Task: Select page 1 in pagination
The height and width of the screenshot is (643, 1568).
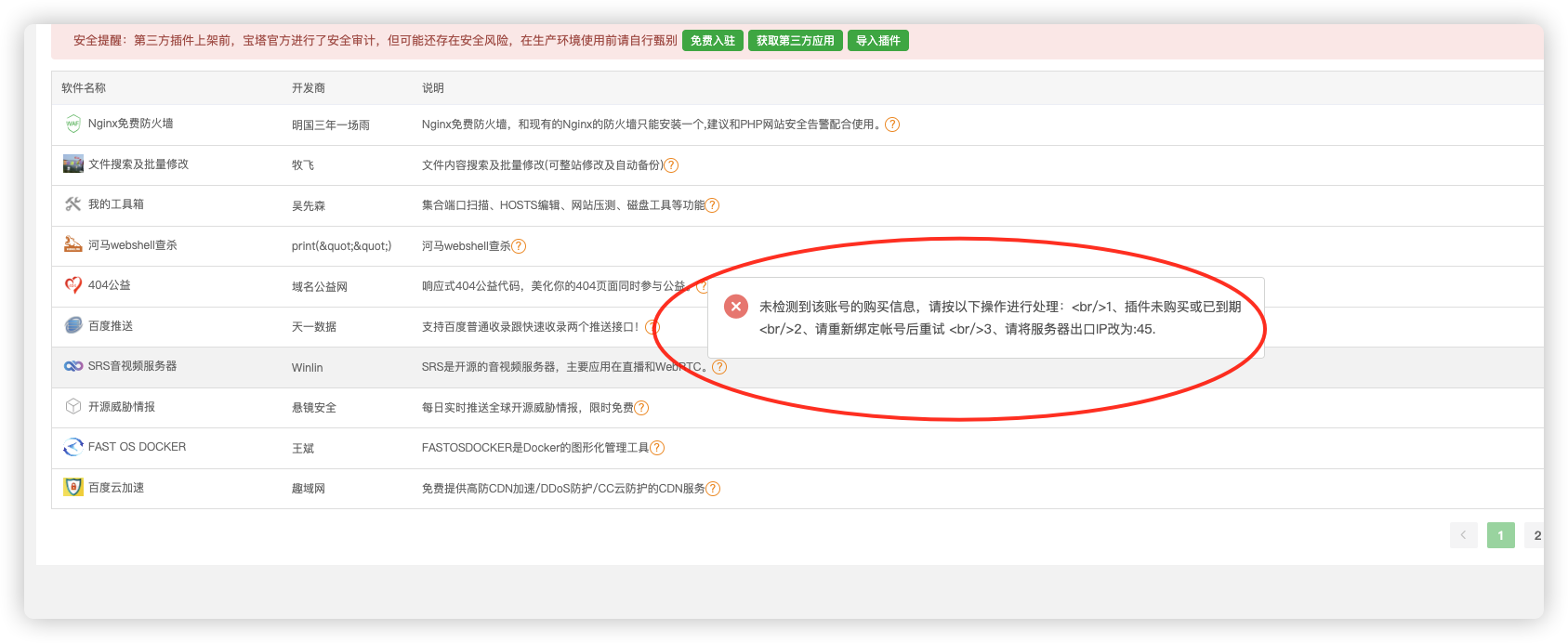Action: [x=1500, y=535]
